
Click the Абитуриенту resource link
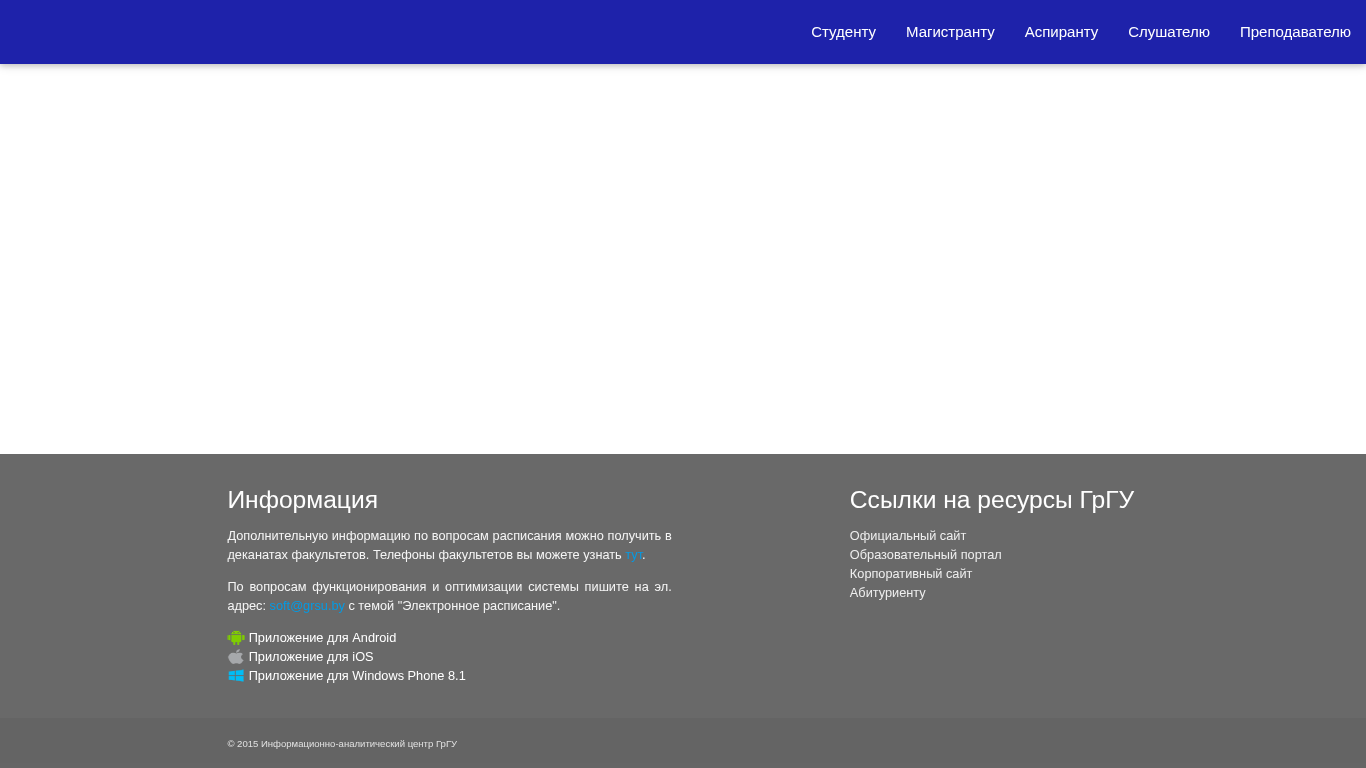(x=888, y=593)
